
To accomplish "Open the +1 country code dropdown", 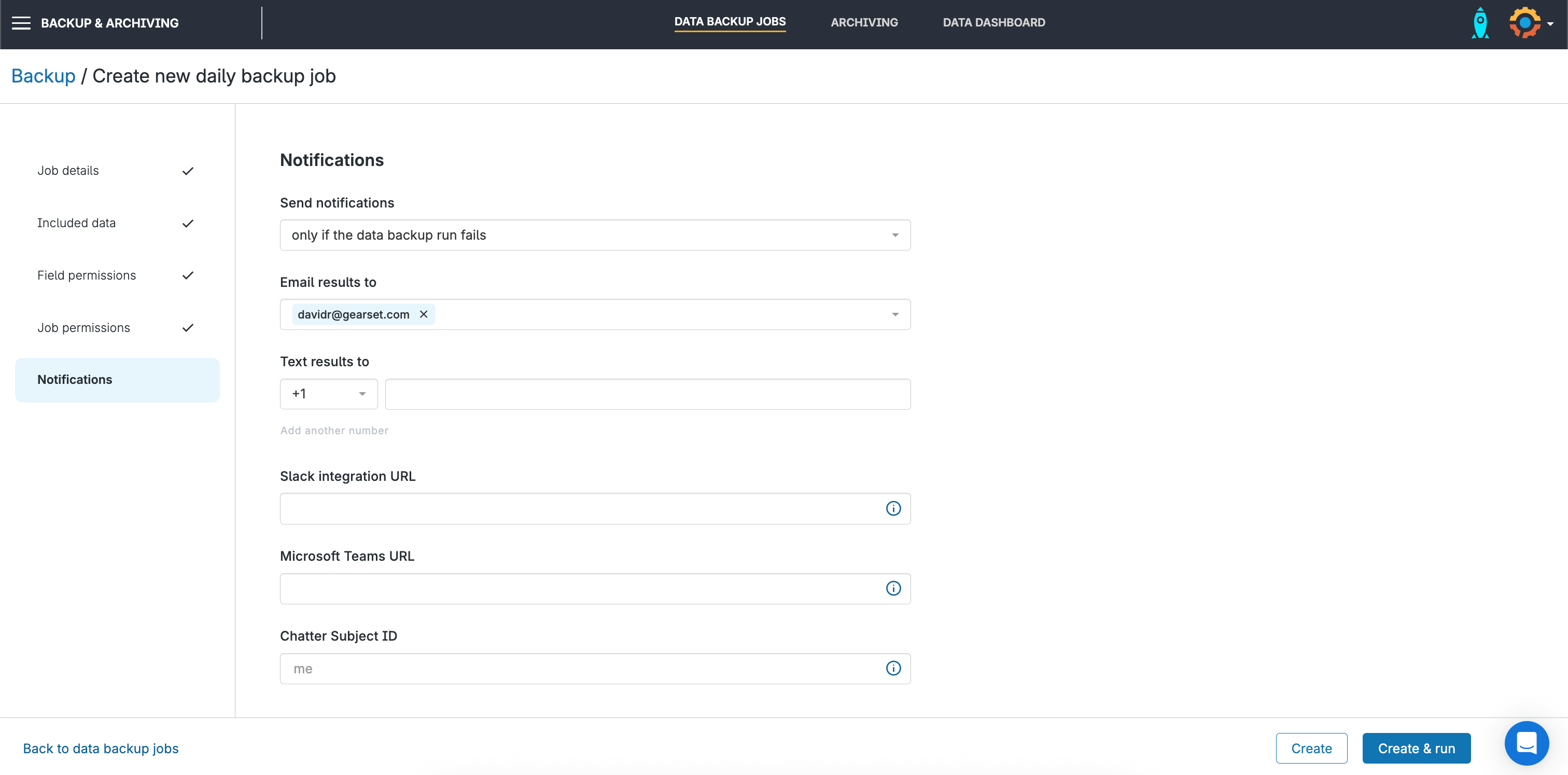I will click(x=329, y=394).
